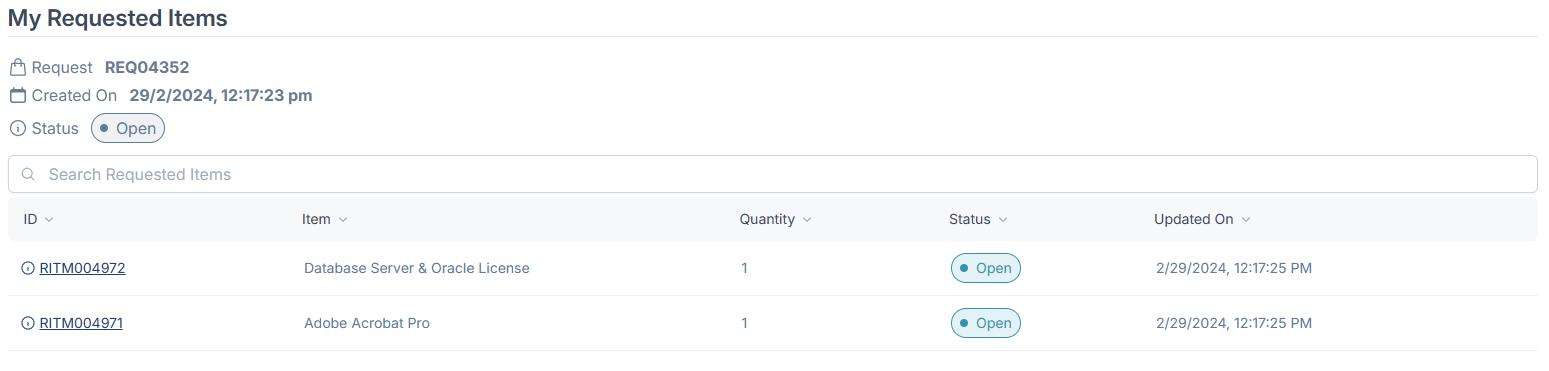Click the shopping bag Request icon
Image resolution: width=1549 pixels, height=371 pixels.
point(17,68)
